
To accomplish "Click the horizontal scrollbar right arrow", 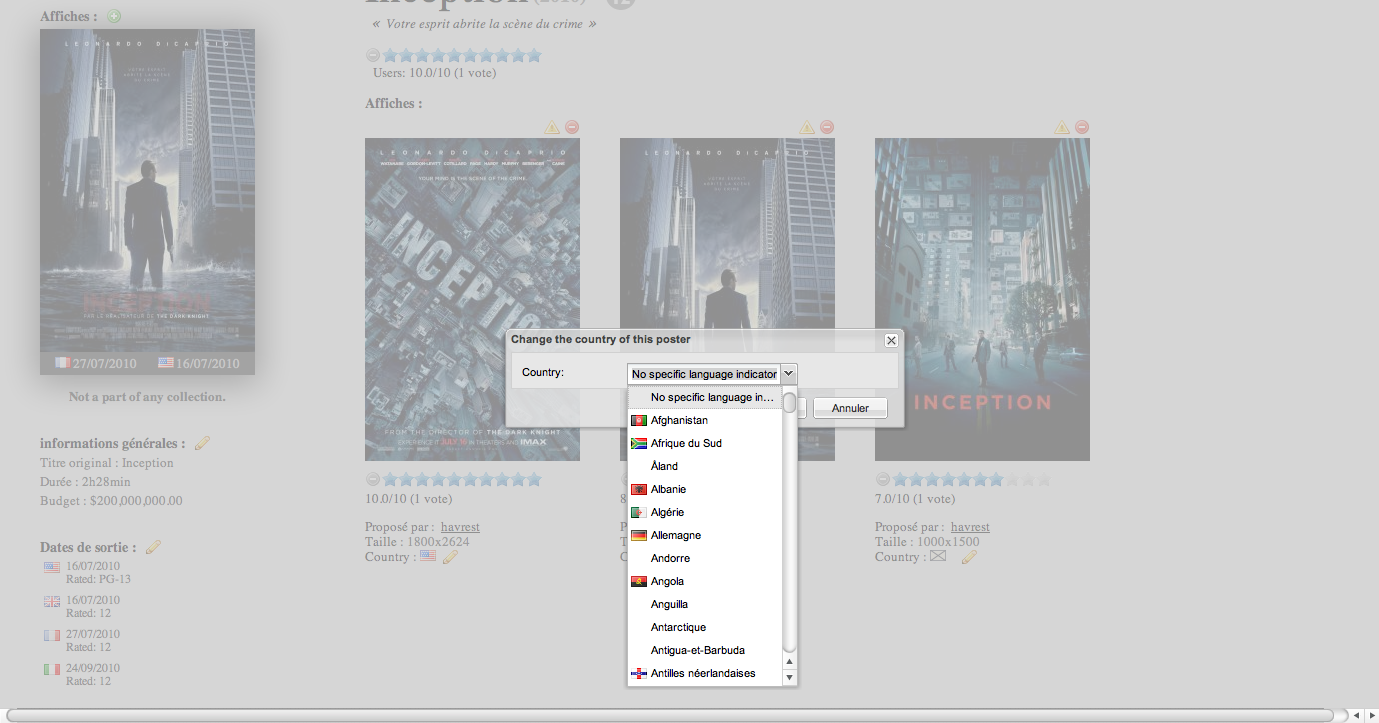I will (1370, 715).
